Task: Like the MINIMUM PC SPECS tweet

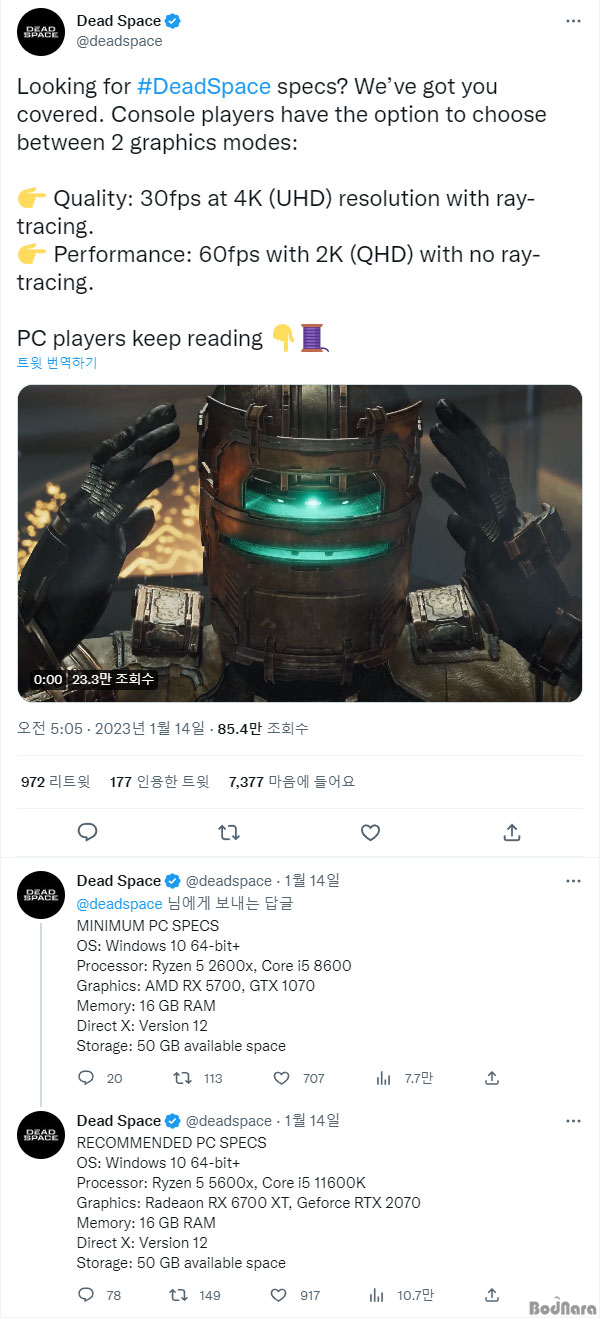Action: (279, 1078)
